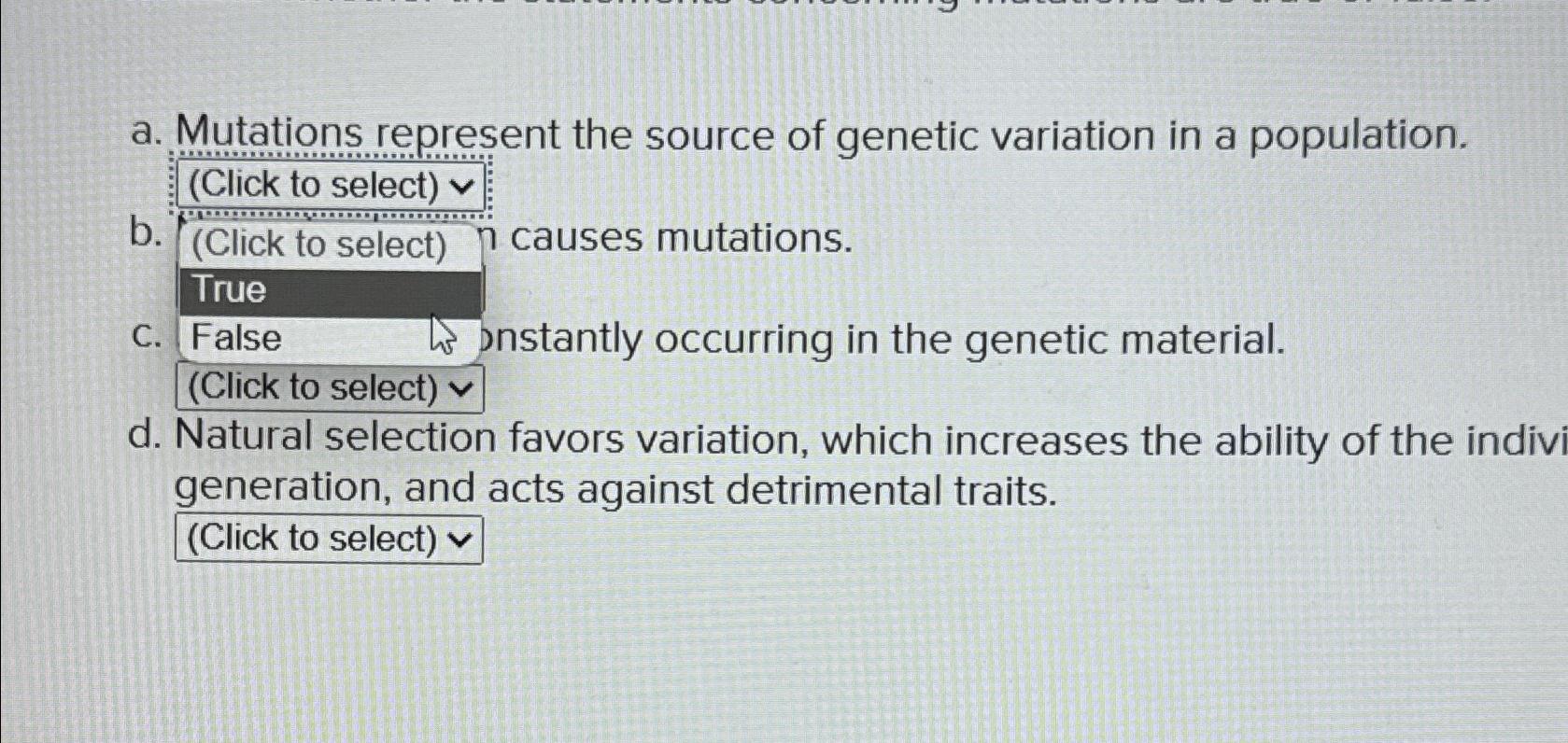Click the dotted-border focused dropdown for statement a
The image size is (1568, 743).
329,183
